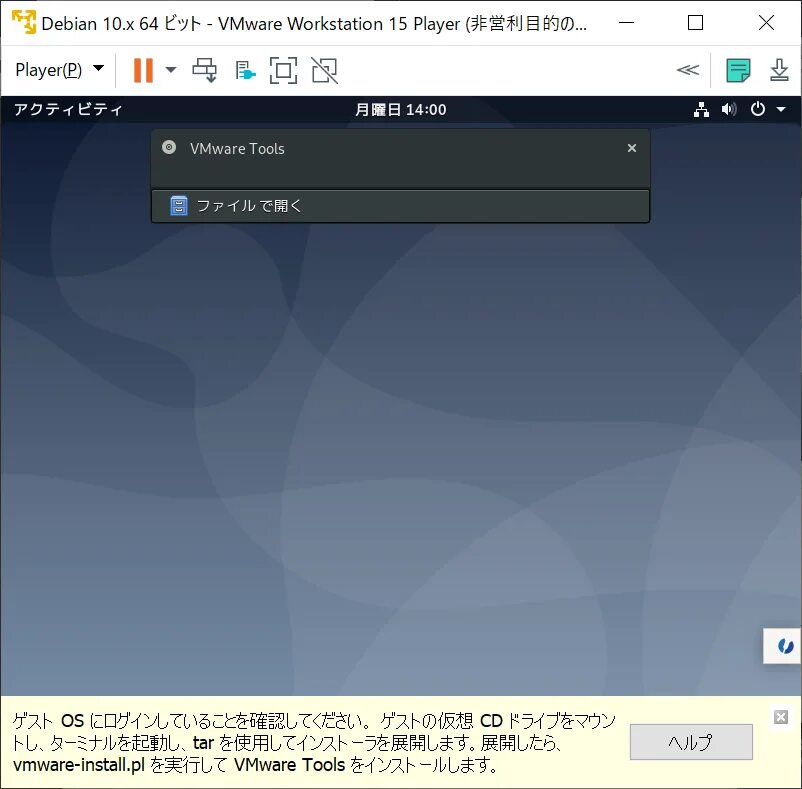Expand the system menu arrow
This screenshot has height=789, width=802.
(x=781, y=109)
